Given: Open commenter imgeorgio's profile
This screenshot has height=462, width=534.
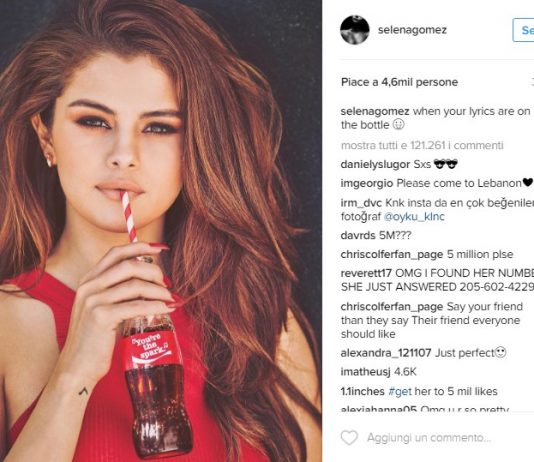Looking at the screenshot, I should coord(367,183).
